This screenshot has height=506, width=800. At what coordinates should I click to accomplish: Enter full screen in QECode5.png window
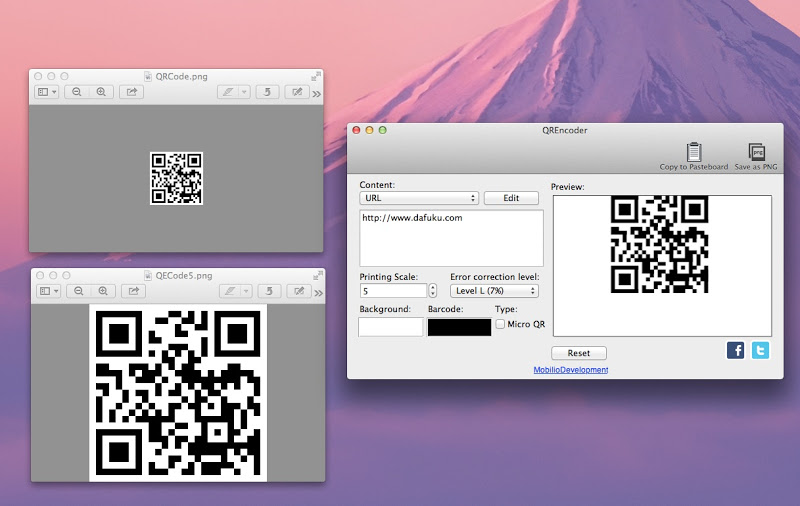tap(318, 275)
